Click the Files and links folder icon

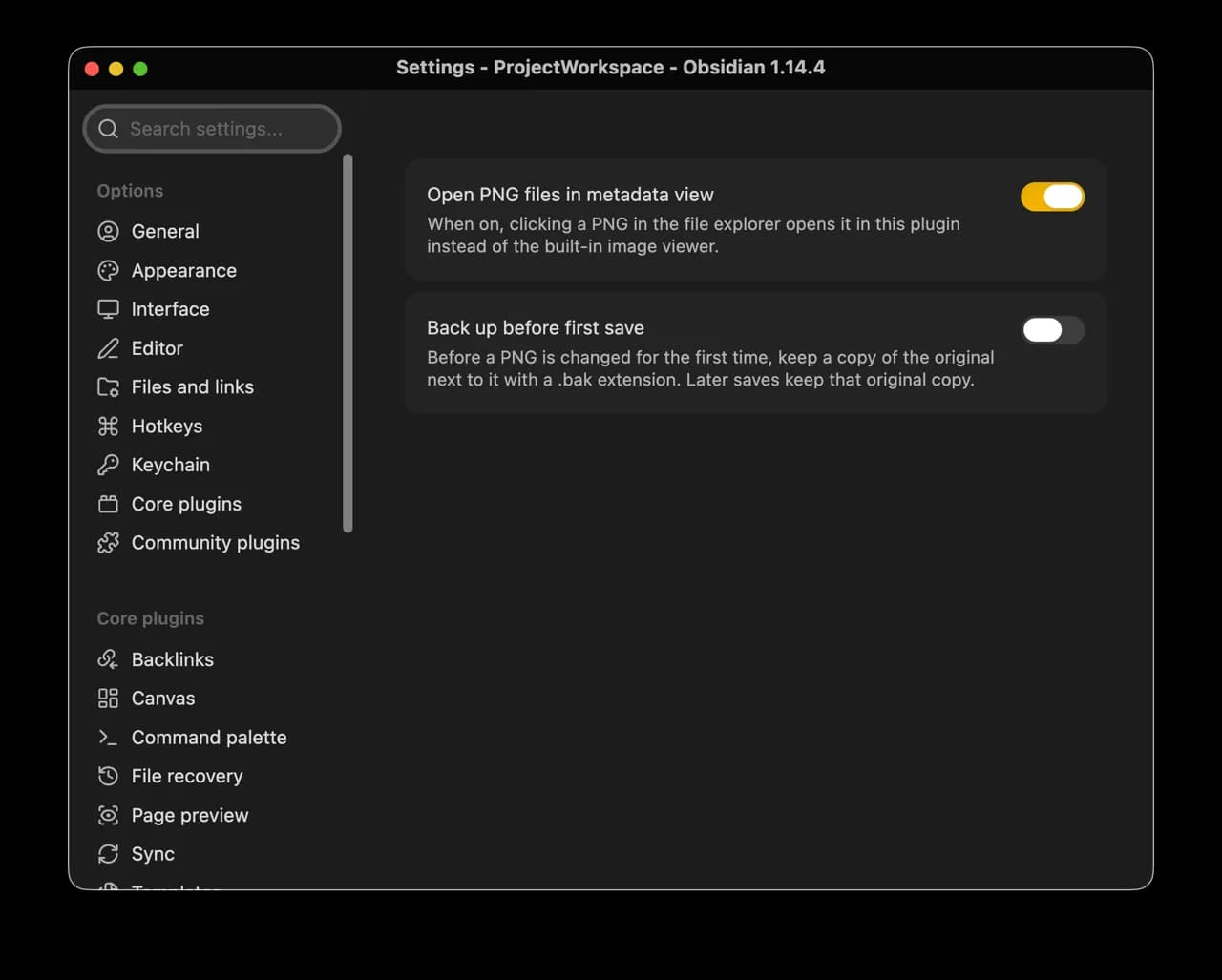tap(108, 387)
